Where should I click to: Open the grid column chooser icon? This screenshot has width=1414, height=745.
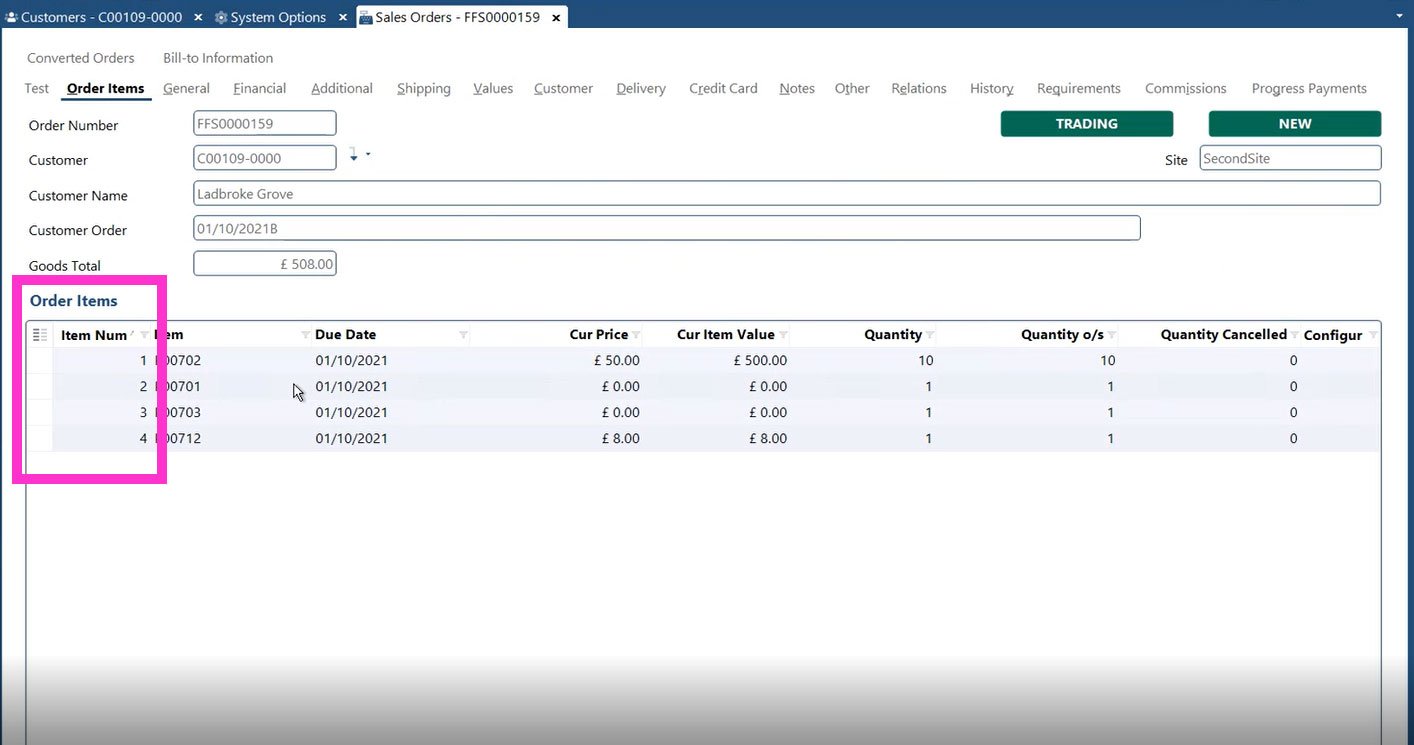click(x=40, y=335)
